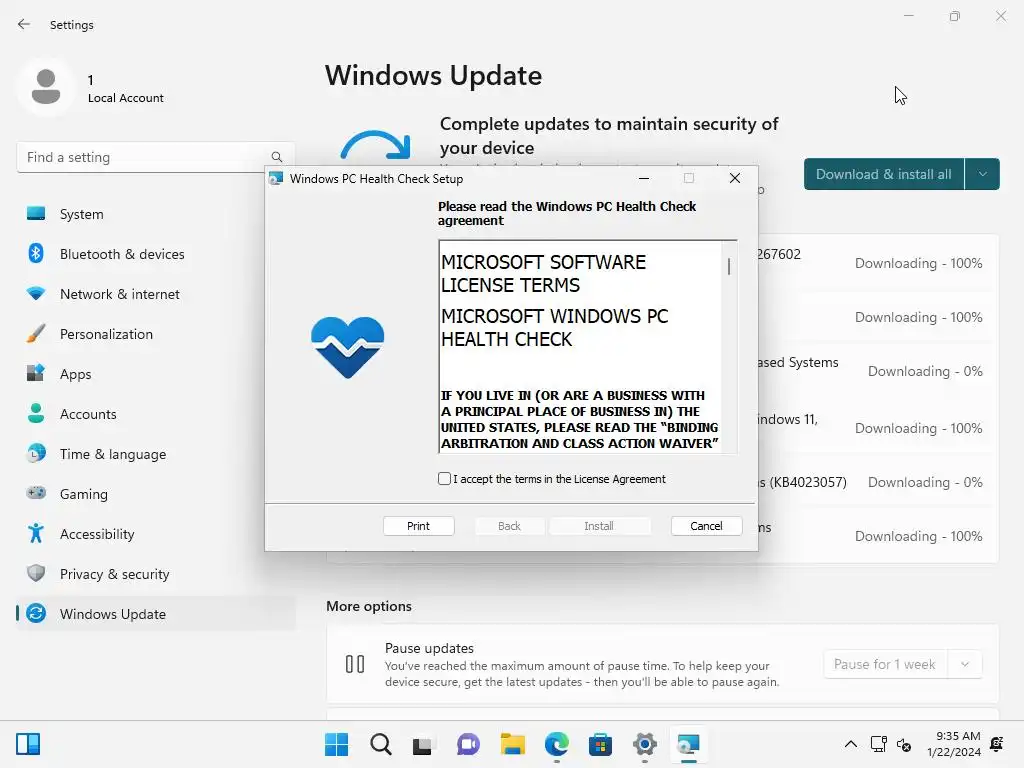
Task: Click the Pause updates label
Action: [429, 648]
